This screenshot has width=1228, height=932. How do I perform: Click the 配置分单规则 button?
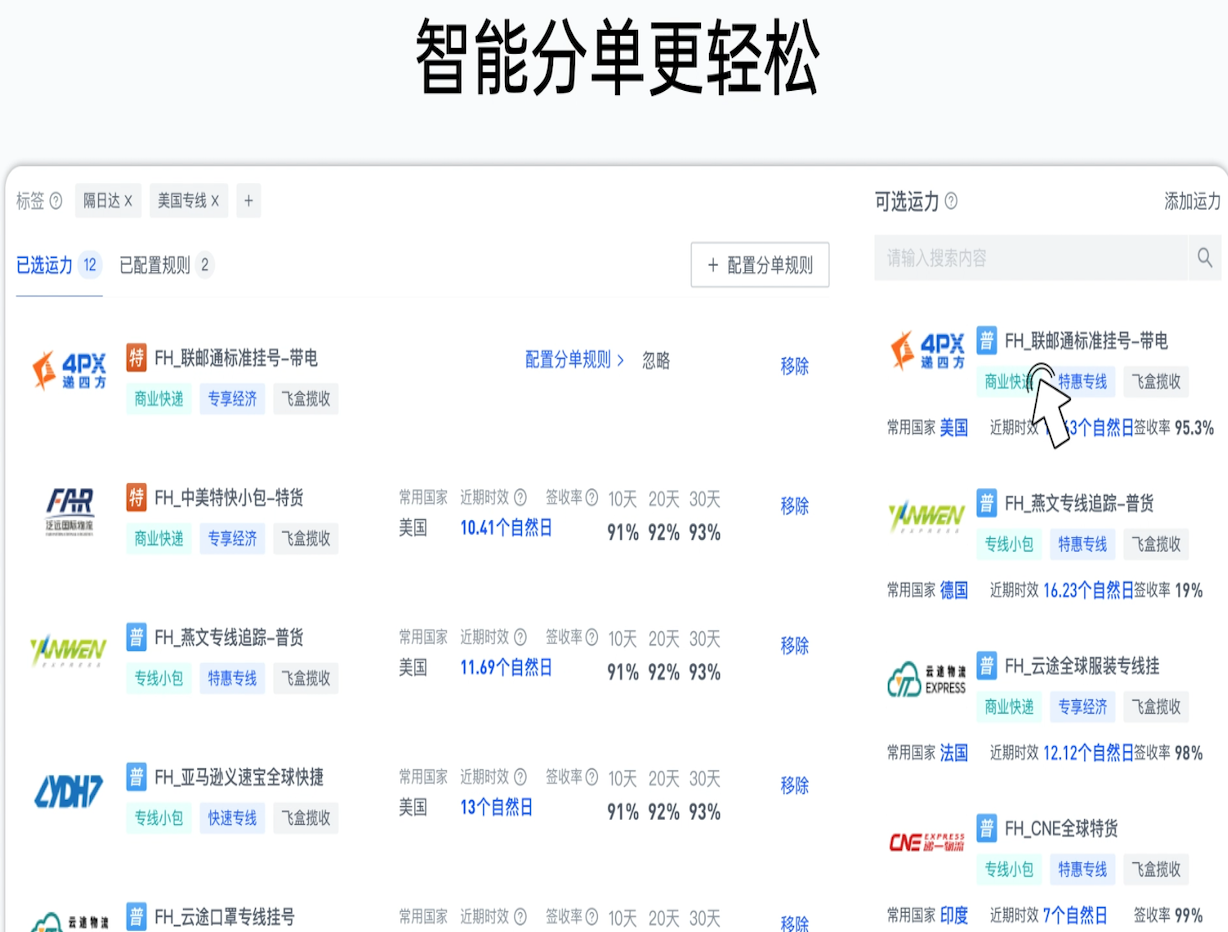tap(760, 265)
